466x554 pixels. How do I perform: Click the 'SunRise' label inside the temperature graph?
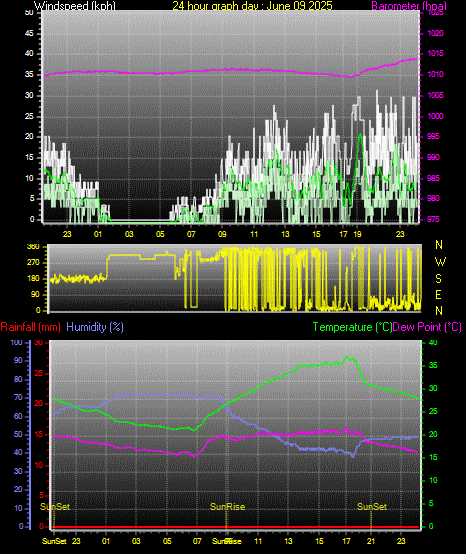click(228, 507)
